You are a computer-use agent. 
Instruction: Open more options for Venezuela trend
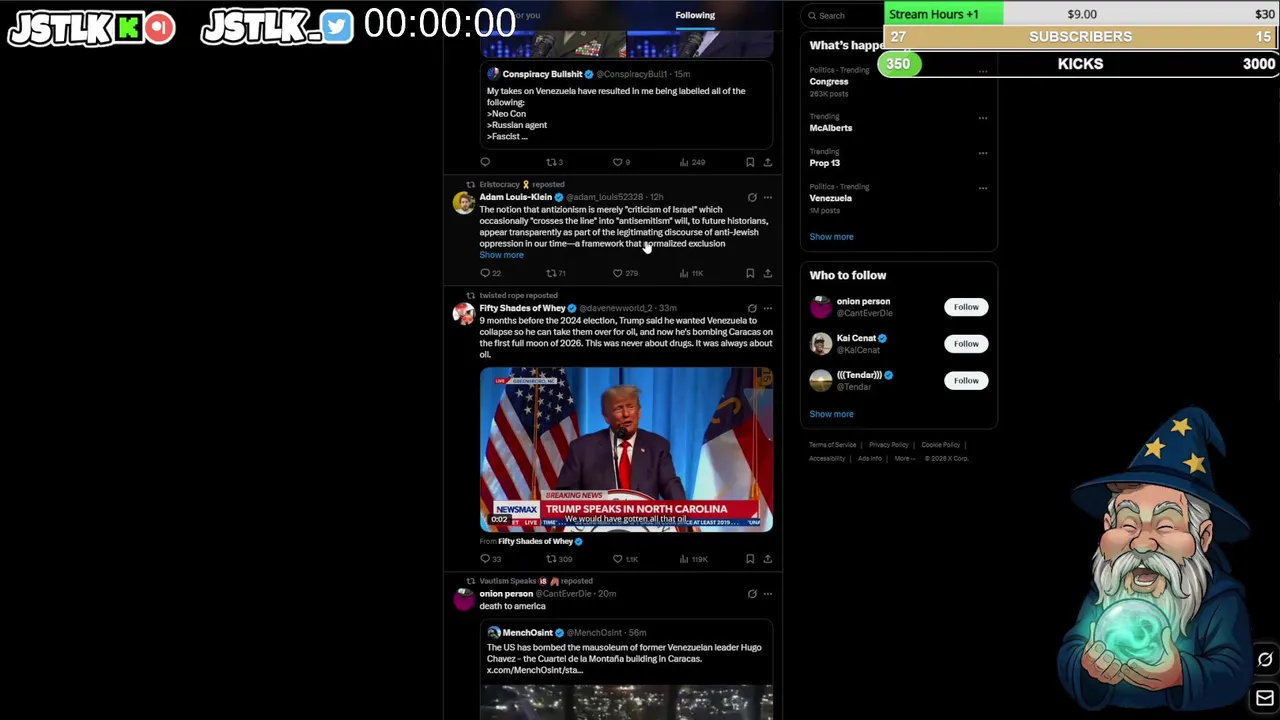983,188
